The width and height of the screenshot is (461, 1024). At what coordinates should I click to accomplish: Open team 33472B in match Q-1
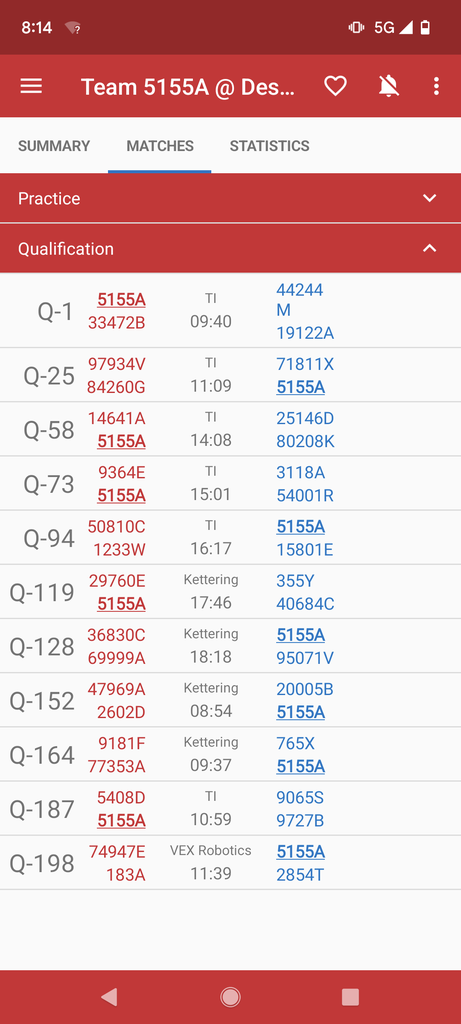117,323
